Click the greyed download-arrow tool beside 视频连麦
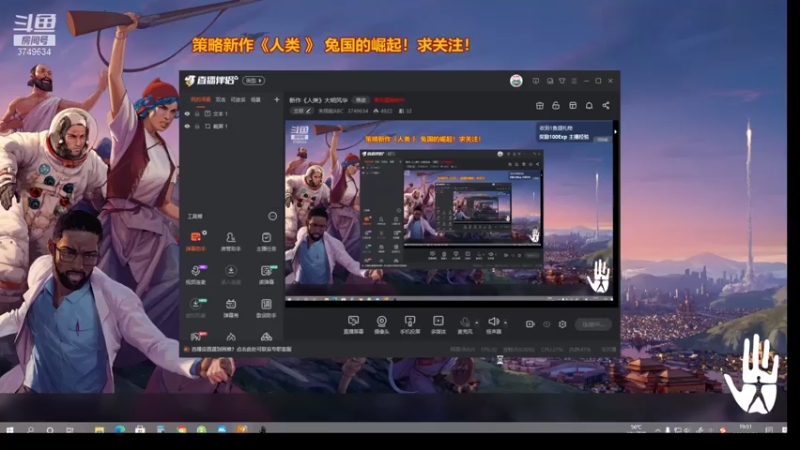 point(231,274)
